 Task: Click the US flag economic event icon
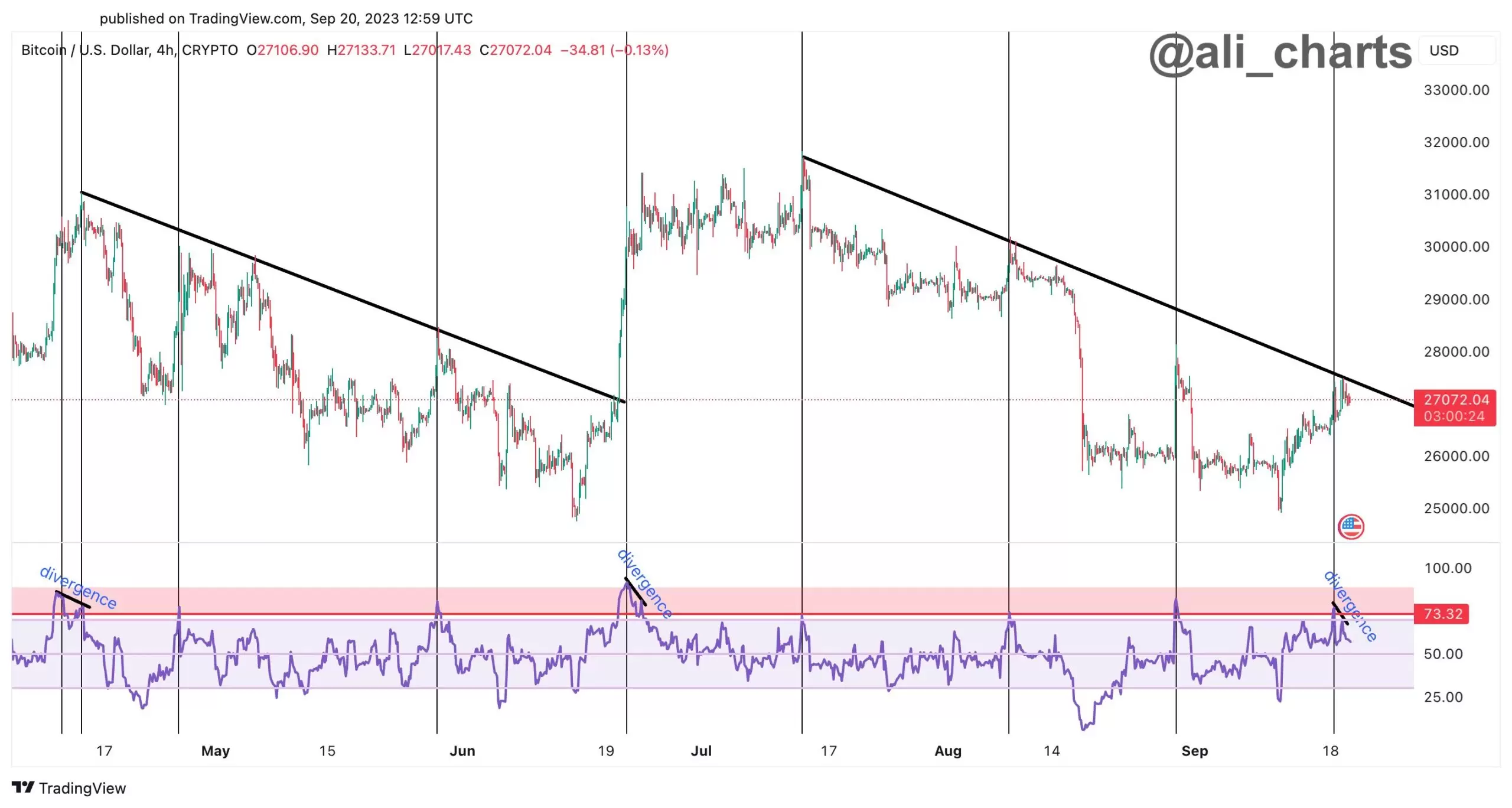coord(1351,527)
